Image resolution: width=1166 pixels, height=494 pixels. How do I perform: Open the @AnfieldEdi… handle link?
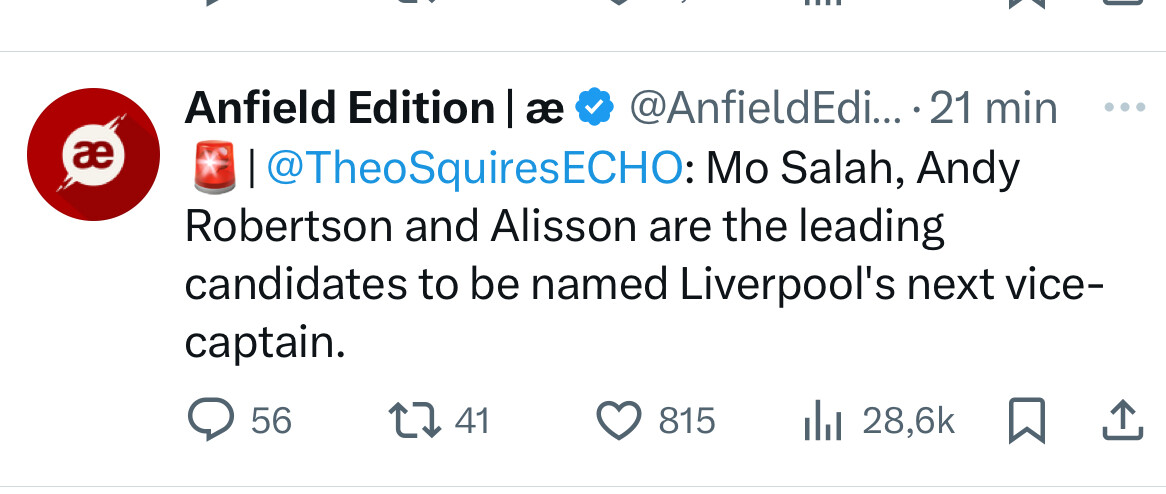pos(767,108)
